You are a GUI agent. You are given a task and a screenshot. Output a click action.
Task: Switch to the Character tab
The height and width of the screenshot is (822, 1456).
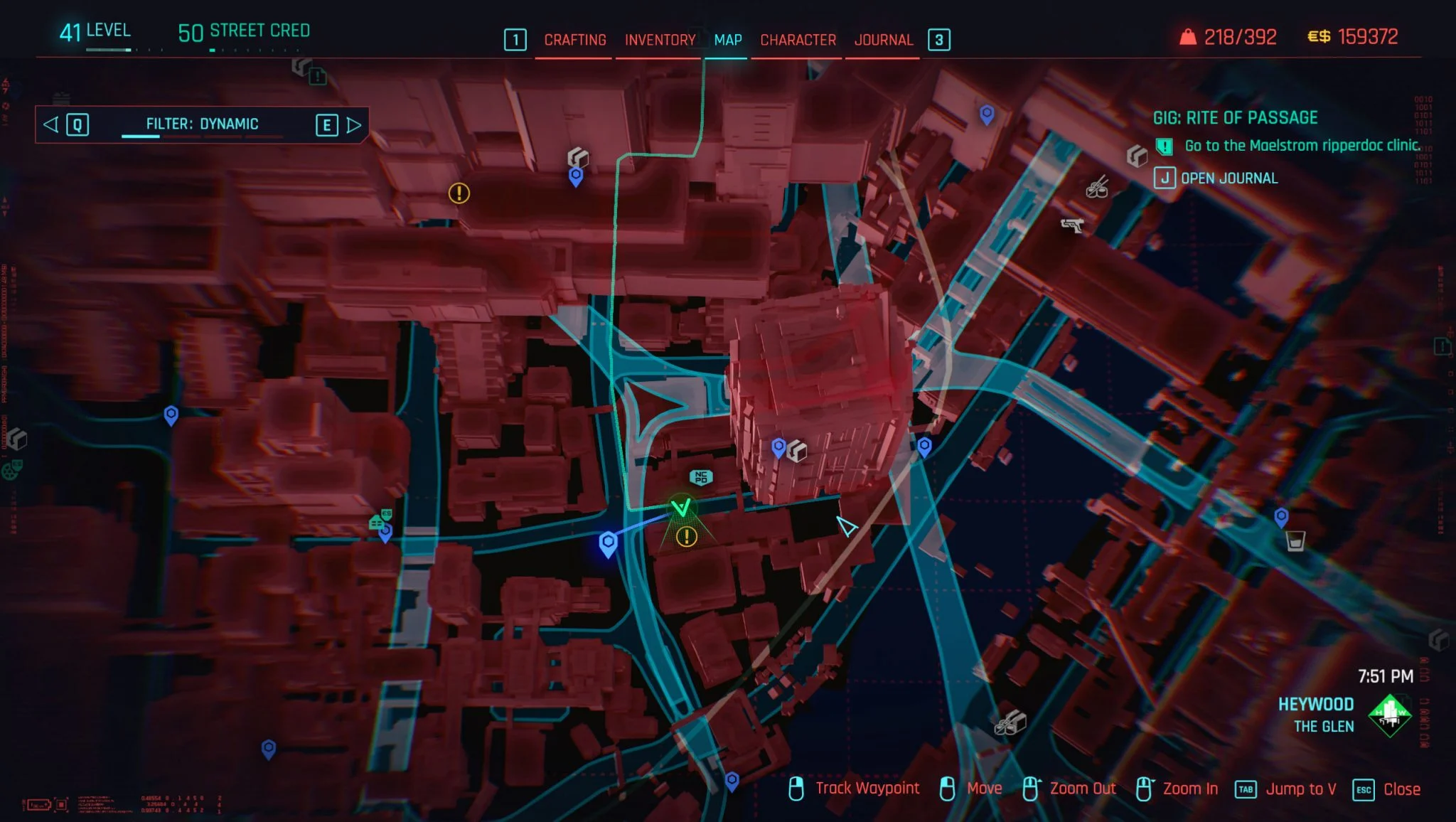pos(798,40)
